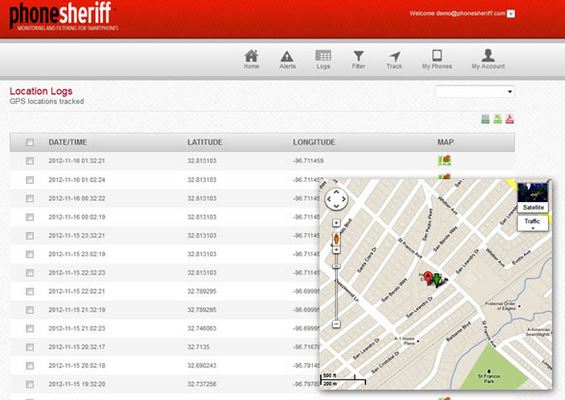The image size is (565, 400).
Task: Click the Street View pegman icon
Action: tap(337, 239)
